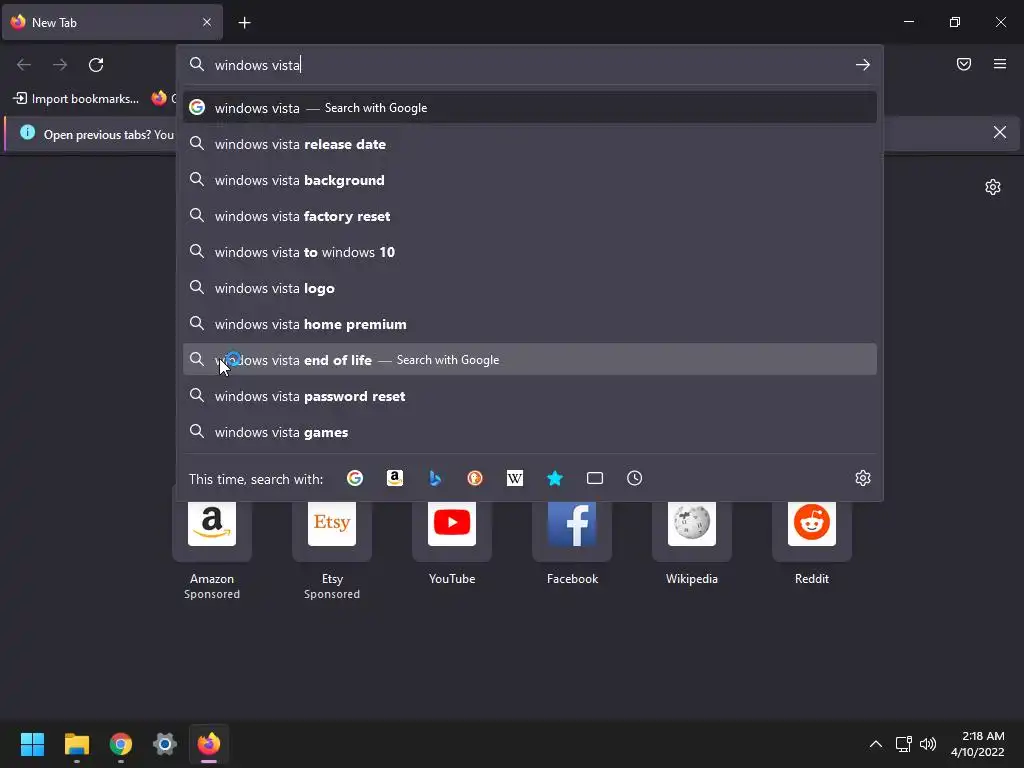Open Google Chrome from the taskbar
1024x768 pixels.
(121, 743)
